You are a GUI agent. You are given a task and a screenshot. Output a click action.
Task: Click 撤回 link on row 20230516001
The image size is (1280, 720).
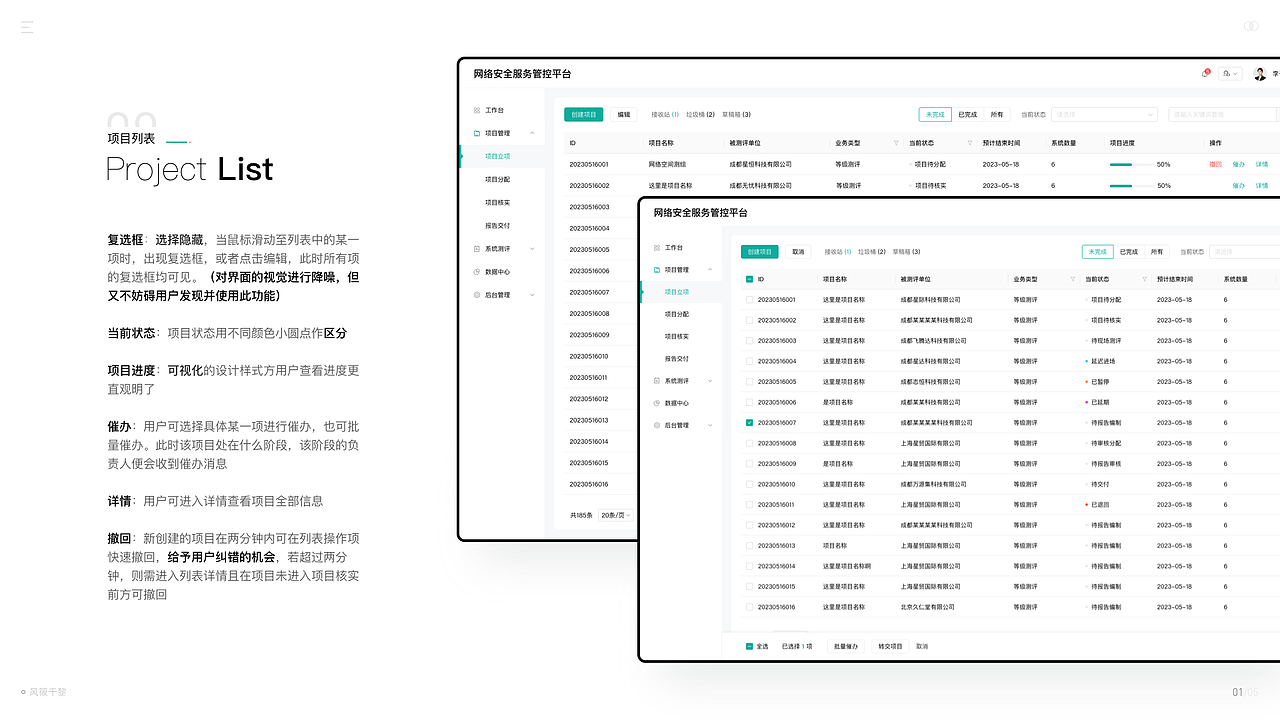[1215, 164]
